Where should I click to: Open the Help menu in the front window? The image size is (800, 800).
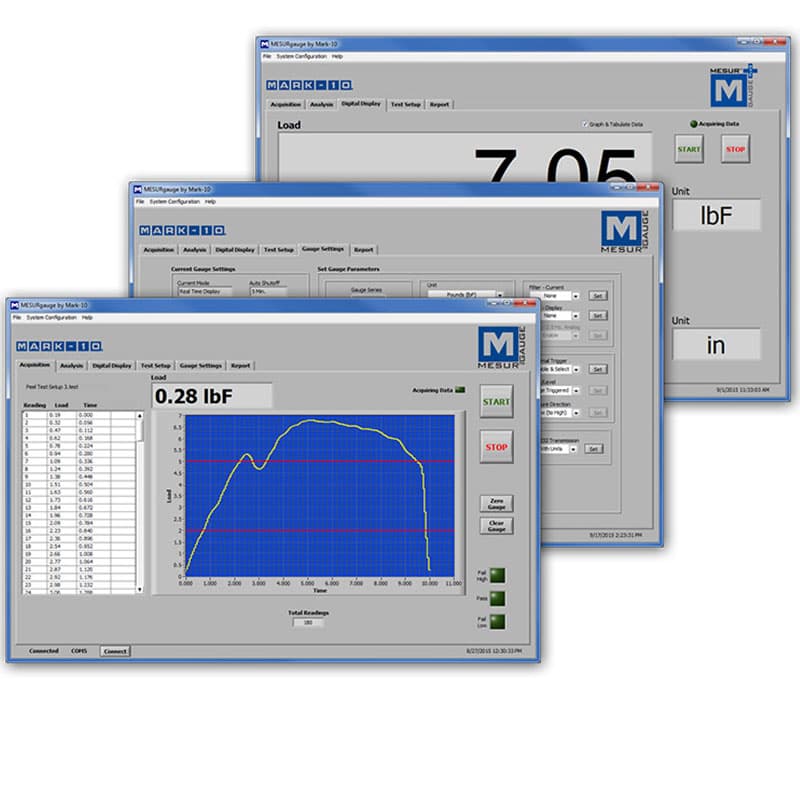pos(87,317)
